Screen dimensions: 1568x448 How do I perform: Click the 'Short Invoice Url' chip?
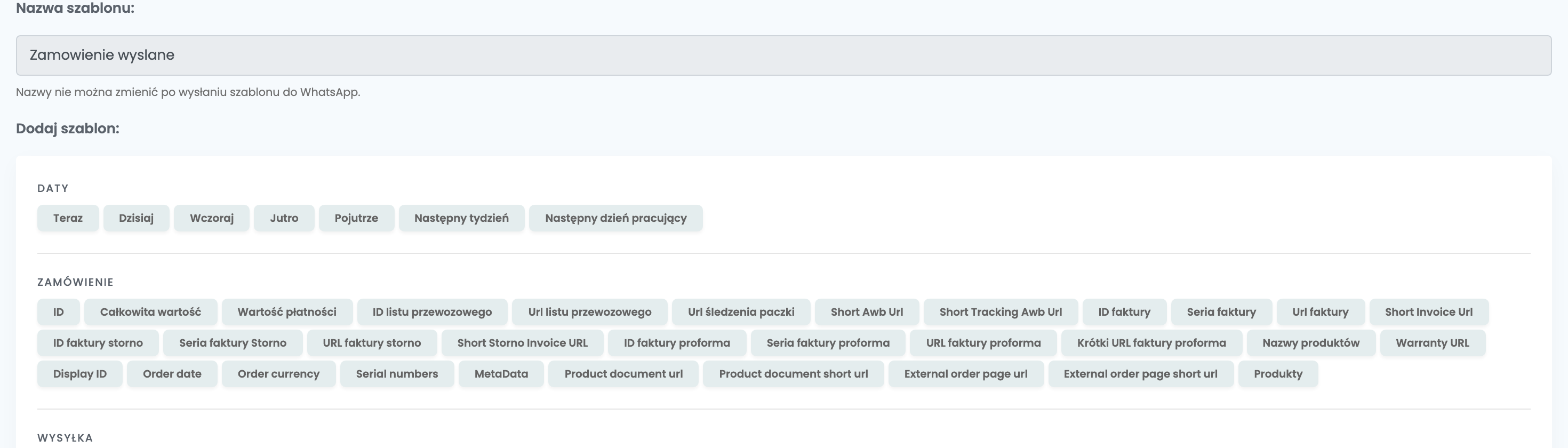coord(1429,311)
